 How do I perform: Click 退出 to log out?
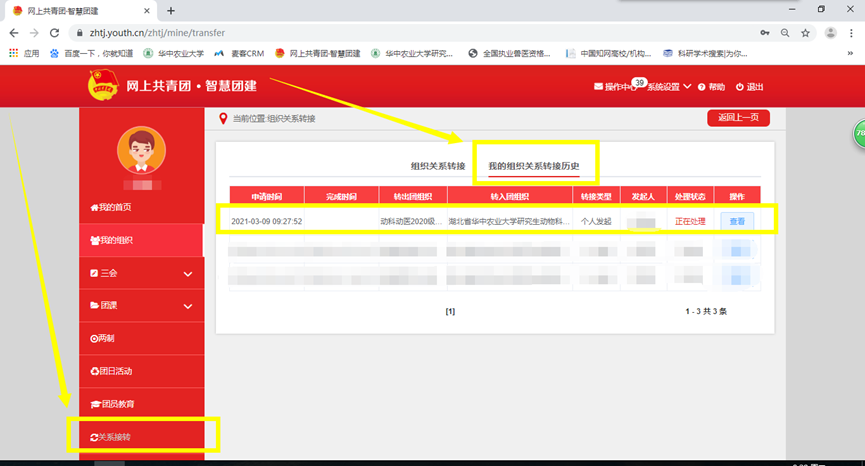coord(749,87)
